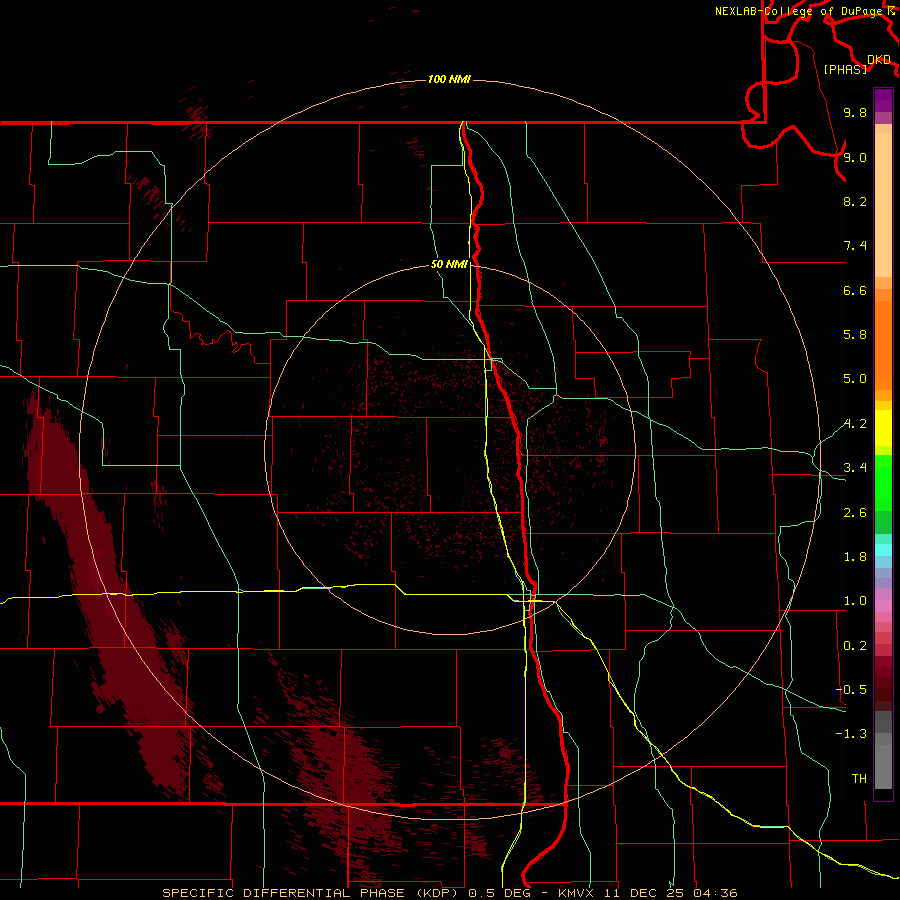Click the 0.2 value on color scale
The height and width of the screenshot is (900, 900).
[x=855, y=646]
